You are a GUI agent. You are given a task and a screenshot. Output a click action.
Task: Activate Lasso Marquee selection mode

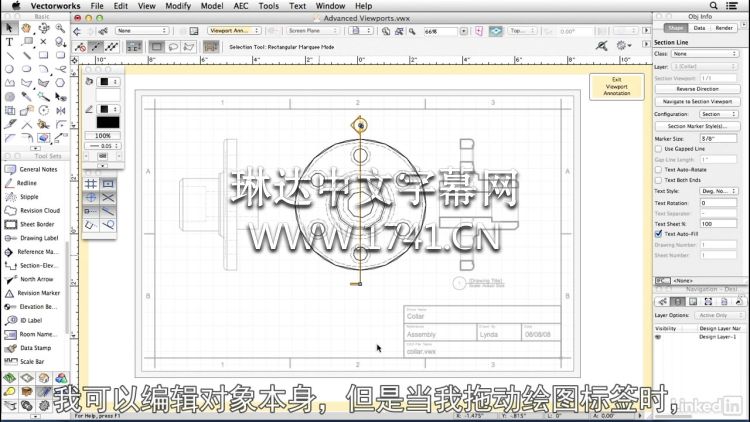pos(173,47)
